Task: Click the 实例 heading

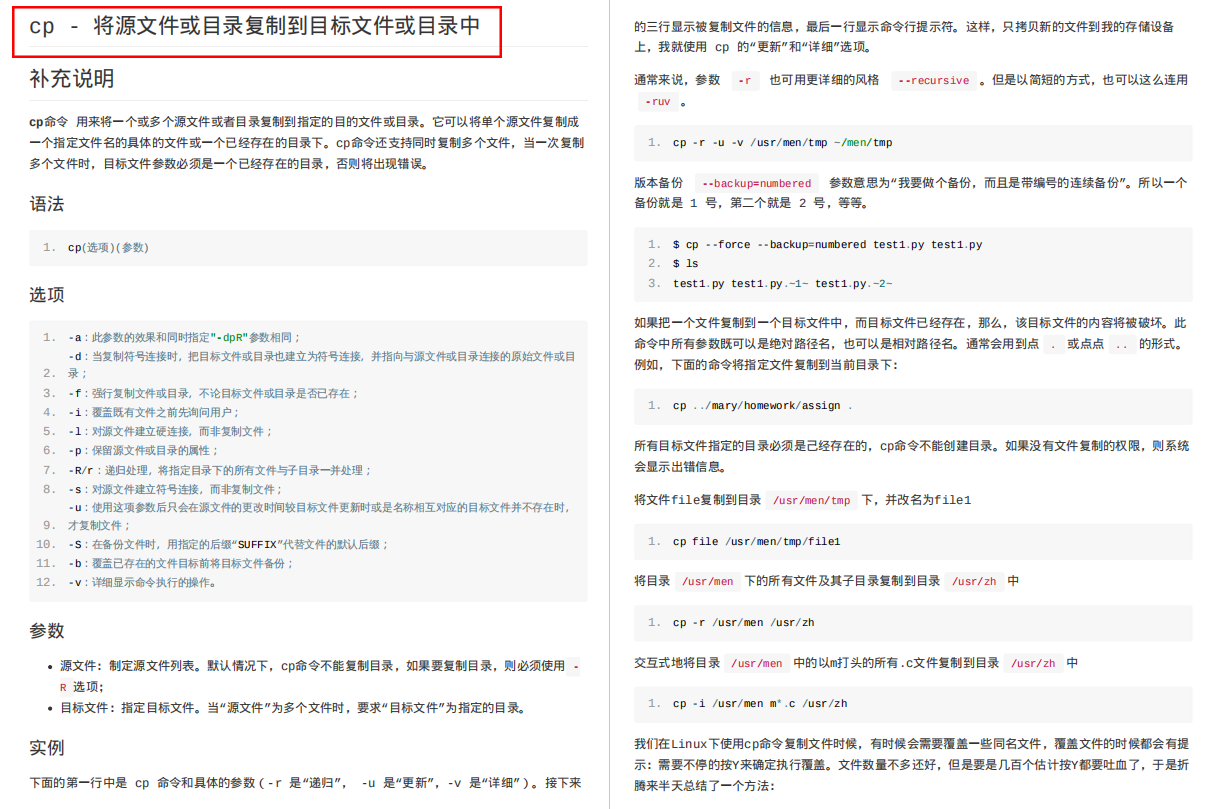Action: (x=47, y=748)
